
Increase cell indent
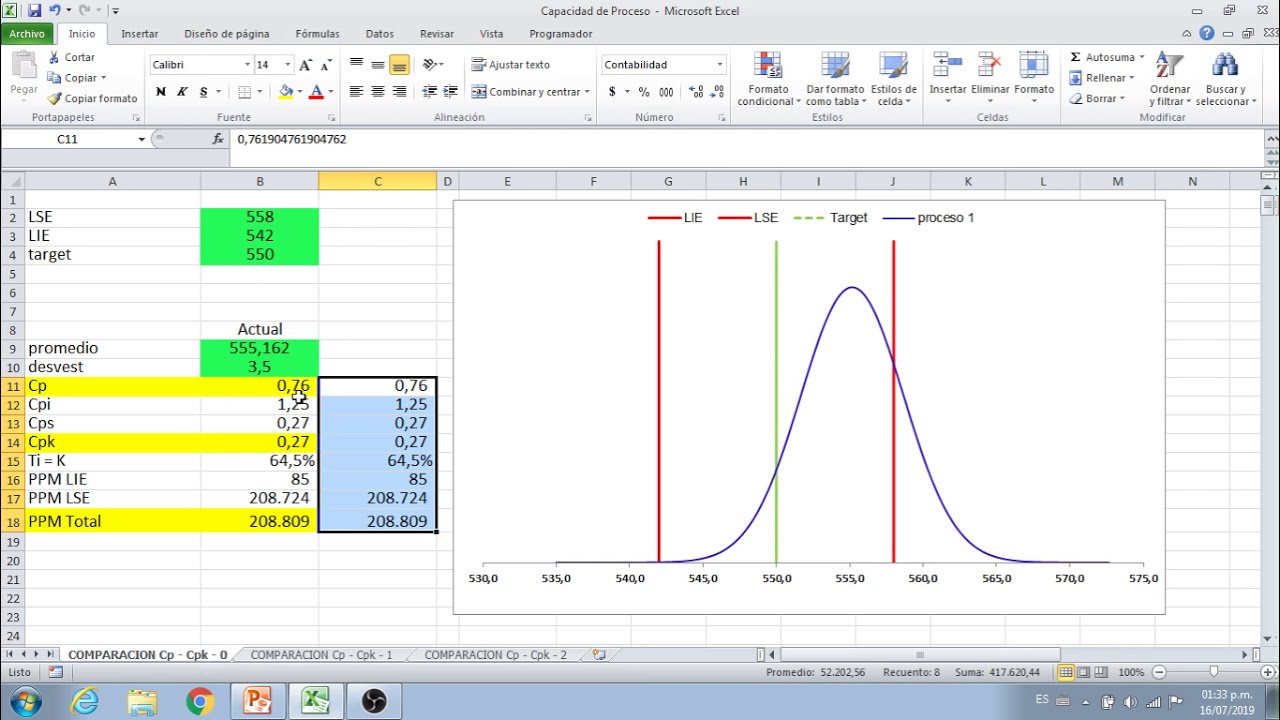pyautogui.click(x=452, y=92)
